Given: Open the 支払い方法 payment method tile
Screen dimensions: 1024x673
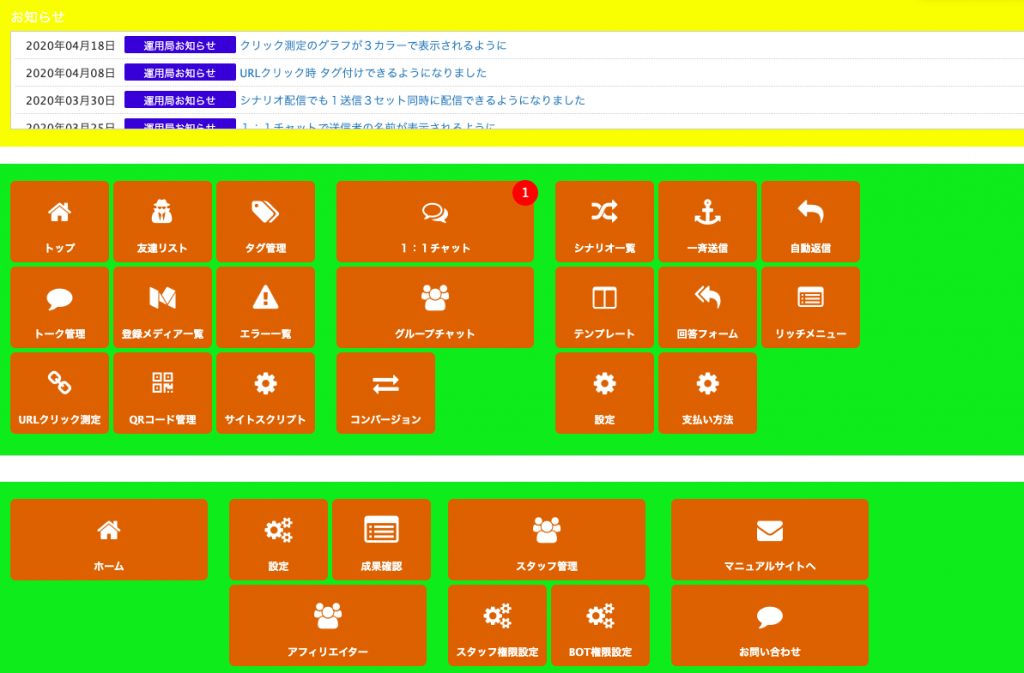Looking at the screenshot, I should 708,393.
